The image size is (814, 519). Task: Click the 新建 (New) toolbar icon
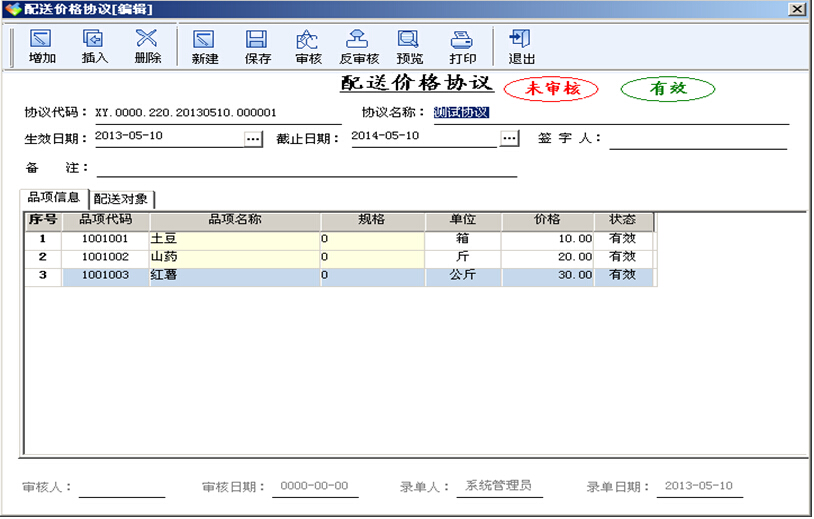(x=205, y=46)
